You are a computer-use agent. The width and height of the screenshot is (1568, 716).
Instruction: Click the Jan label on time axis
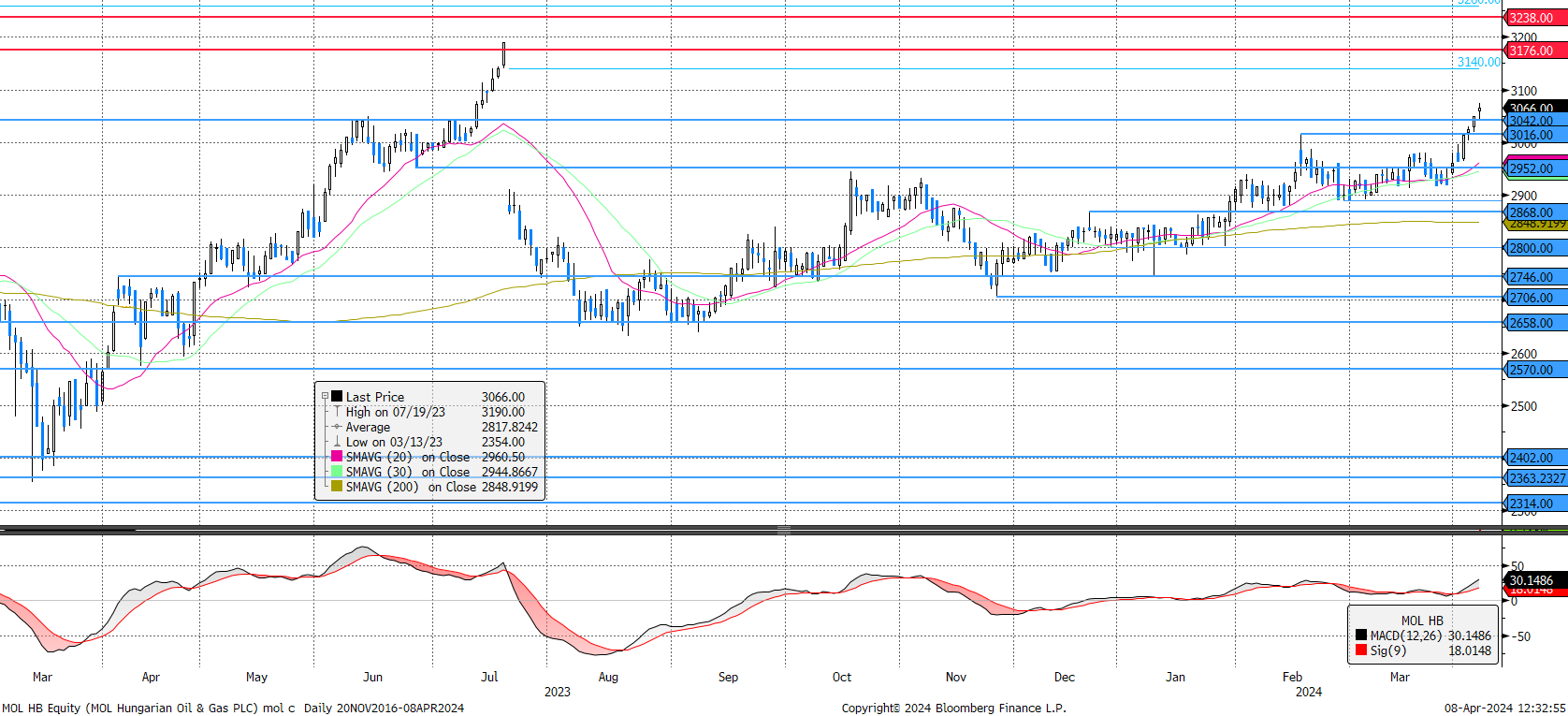pos(1176,677)
